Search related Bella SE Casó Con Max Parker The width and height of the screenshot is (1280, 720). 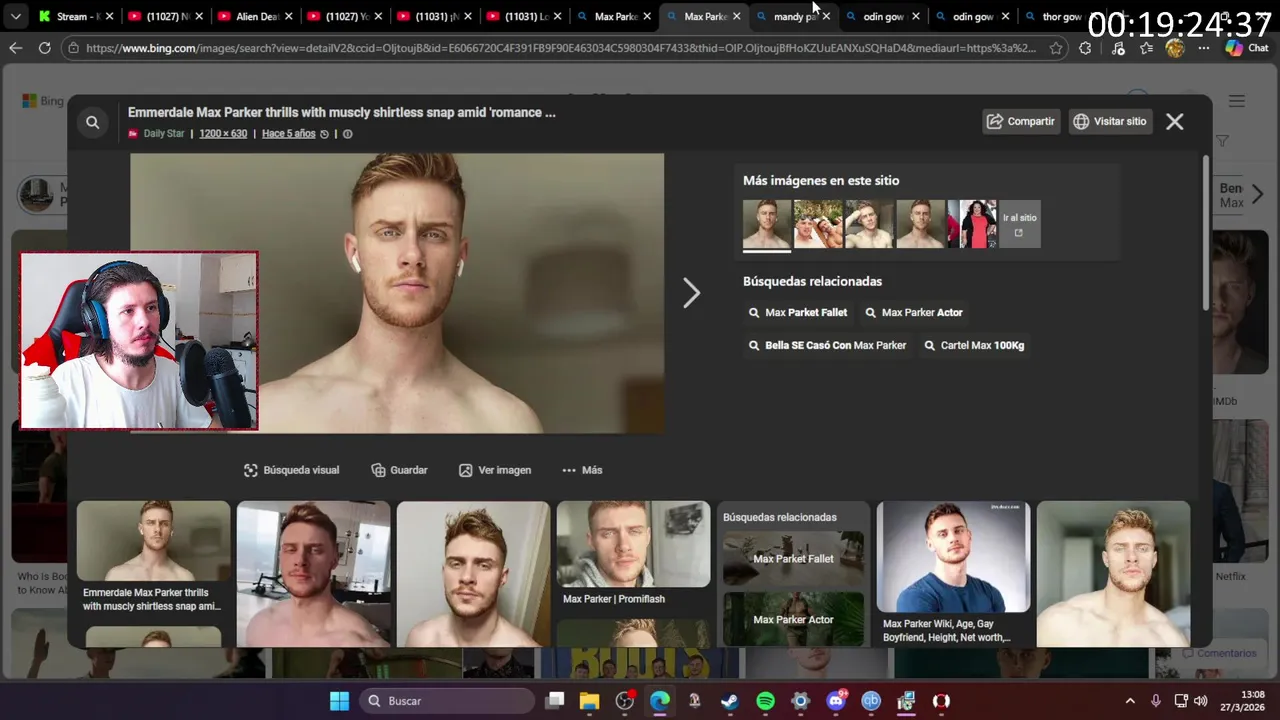coord(827,345)
